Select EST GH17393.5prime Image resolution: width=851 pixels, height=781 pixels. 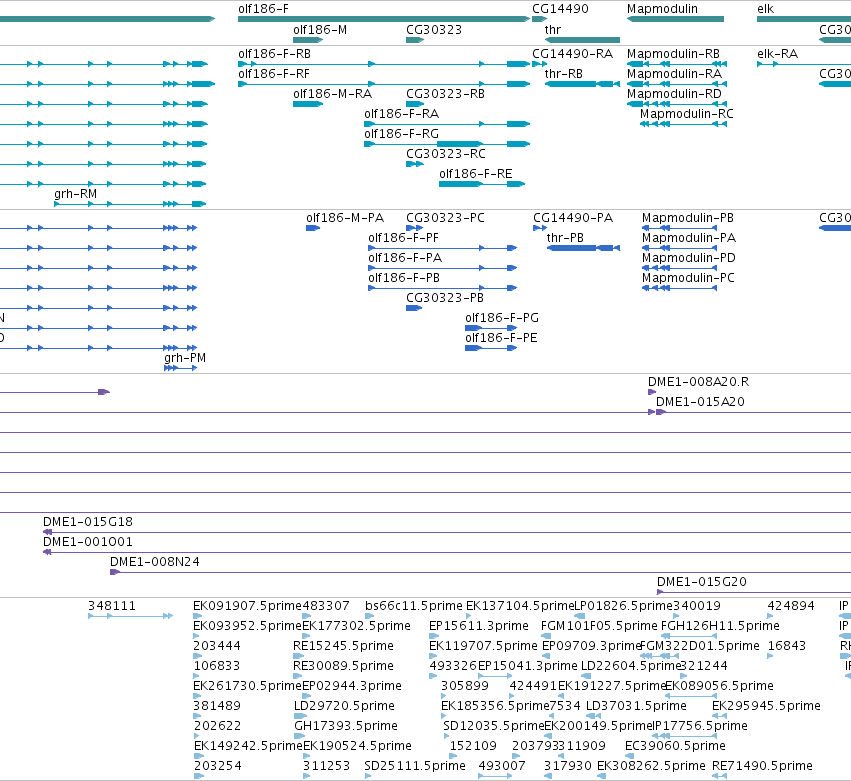click(346, 726)
